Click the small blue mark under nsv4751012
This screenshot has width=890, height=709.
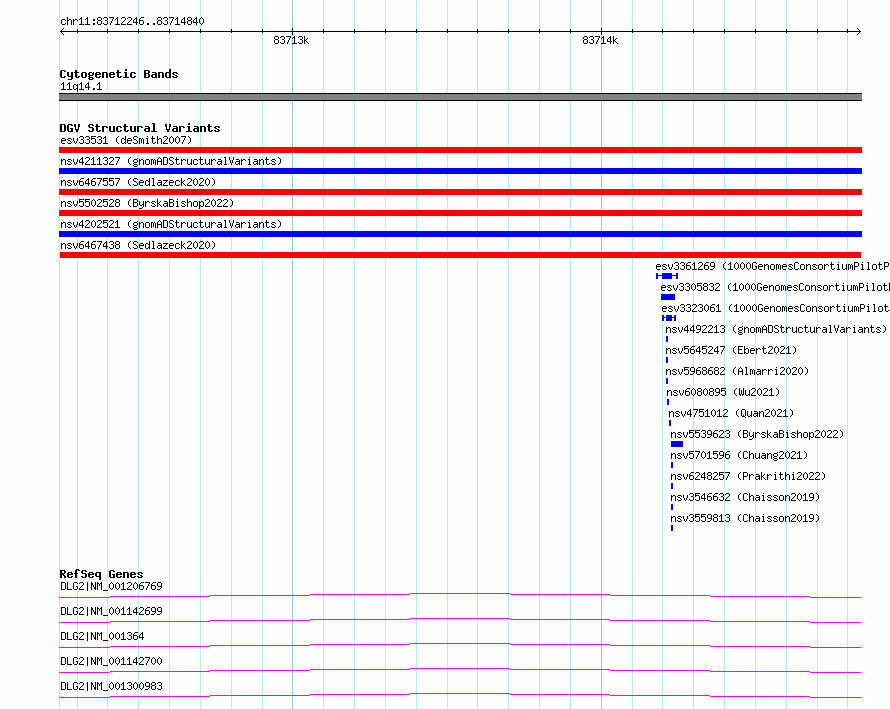670,423
